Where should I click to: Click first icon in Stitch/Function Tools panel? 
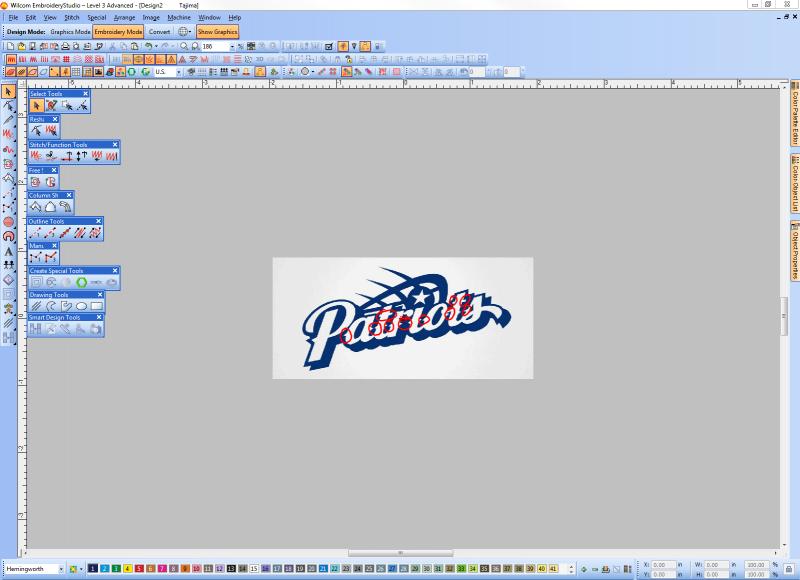coord(36,156)
